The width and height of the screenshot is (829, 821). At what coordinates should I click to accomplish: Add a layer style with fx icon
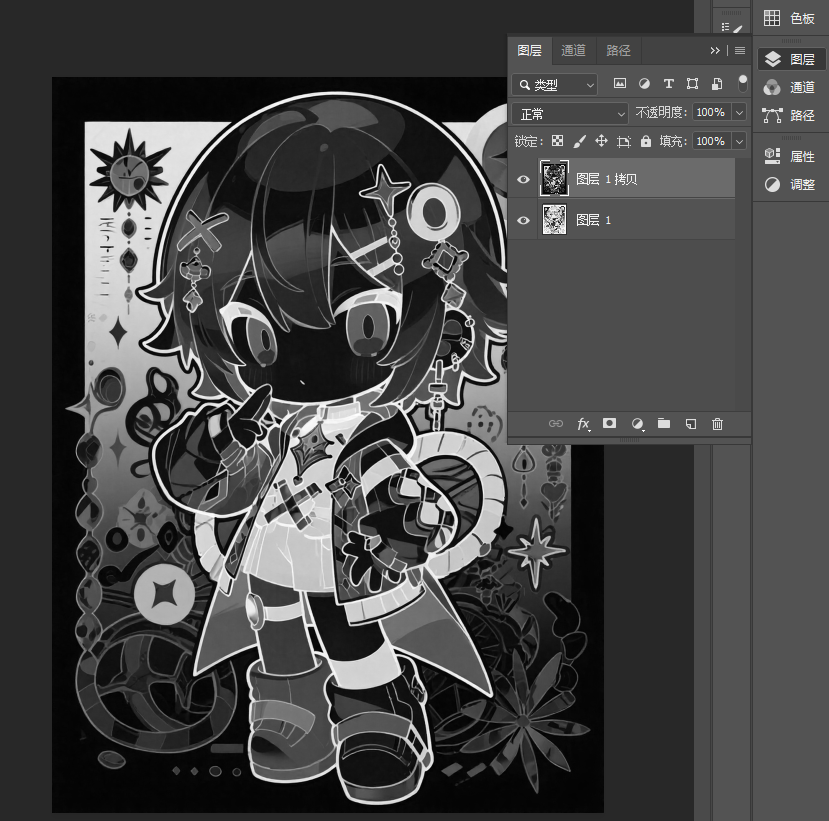[583, 424]
